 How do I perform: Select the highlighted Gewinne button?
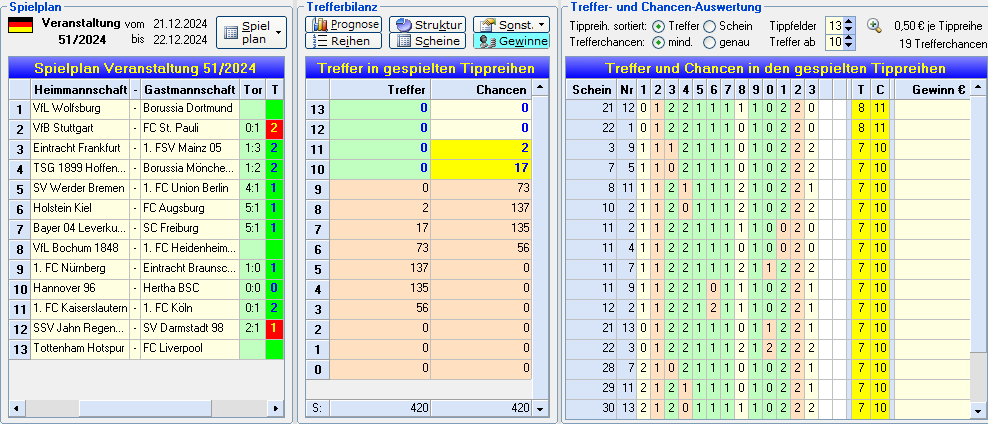click(511, 41)
